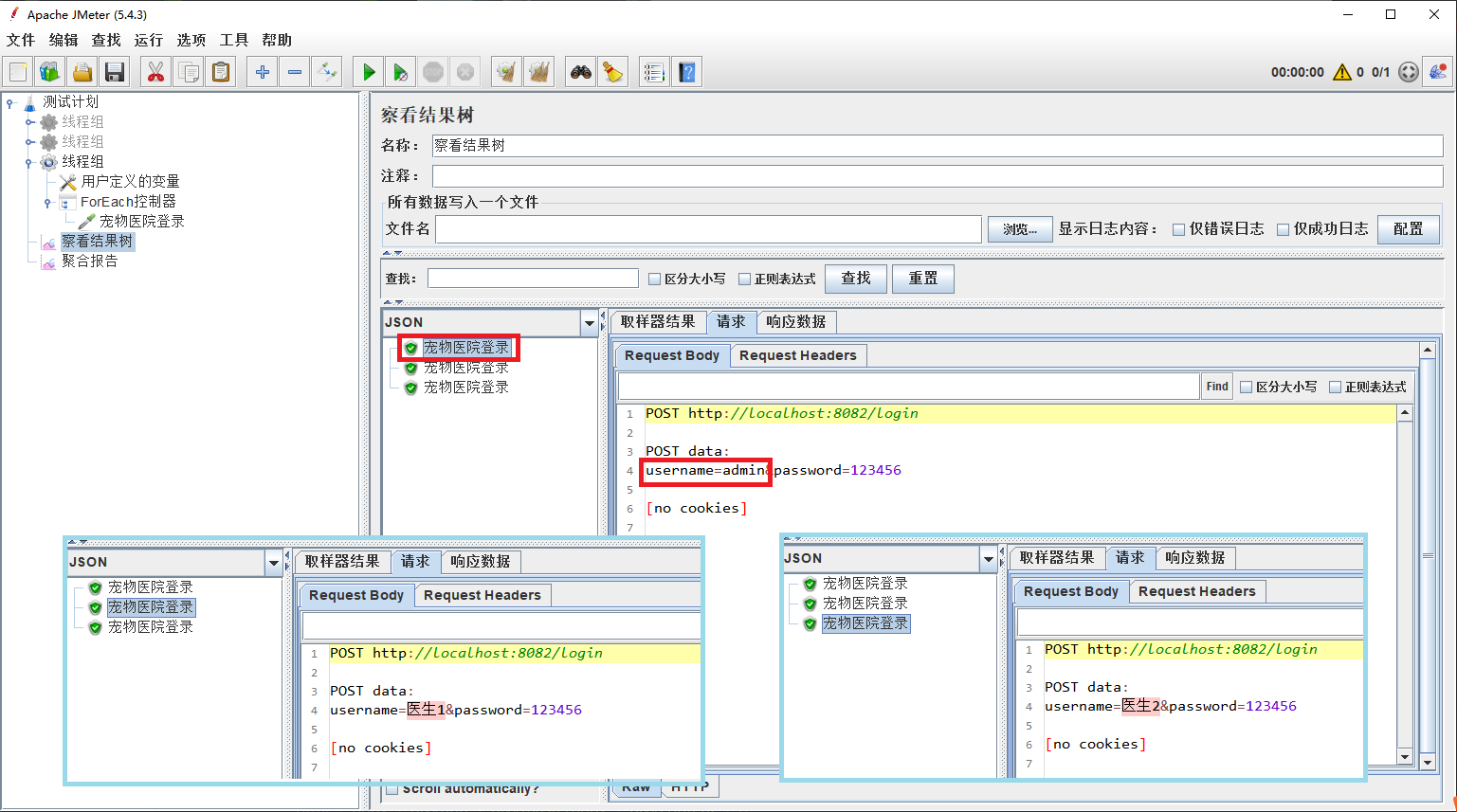The height and width of the screenshot is (812, 1457).
Task: Open the JSON renderer dropdown
Action: point(589,323)
